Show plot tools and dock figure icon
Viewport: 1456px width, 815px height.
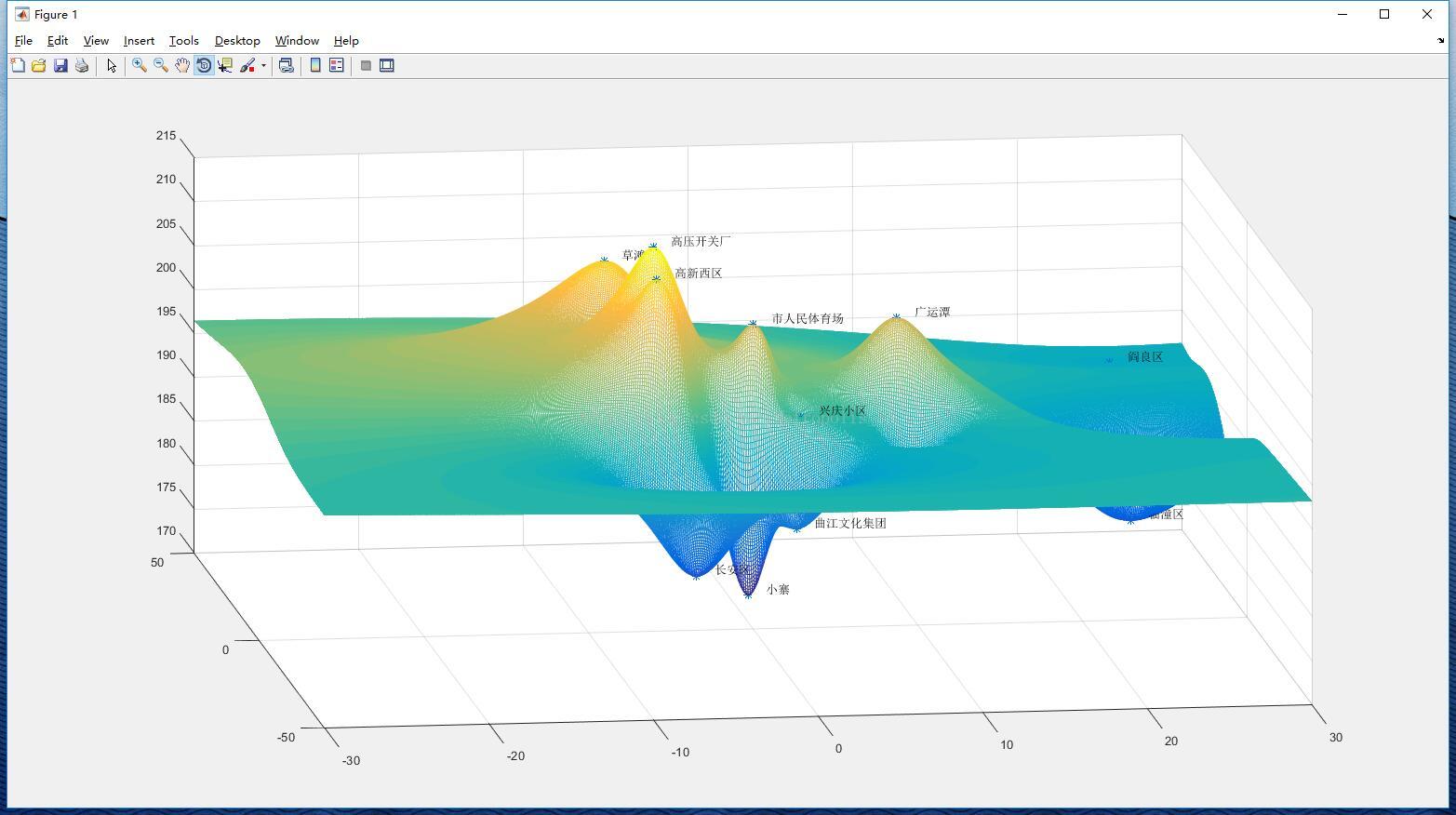tap(387, 65)
